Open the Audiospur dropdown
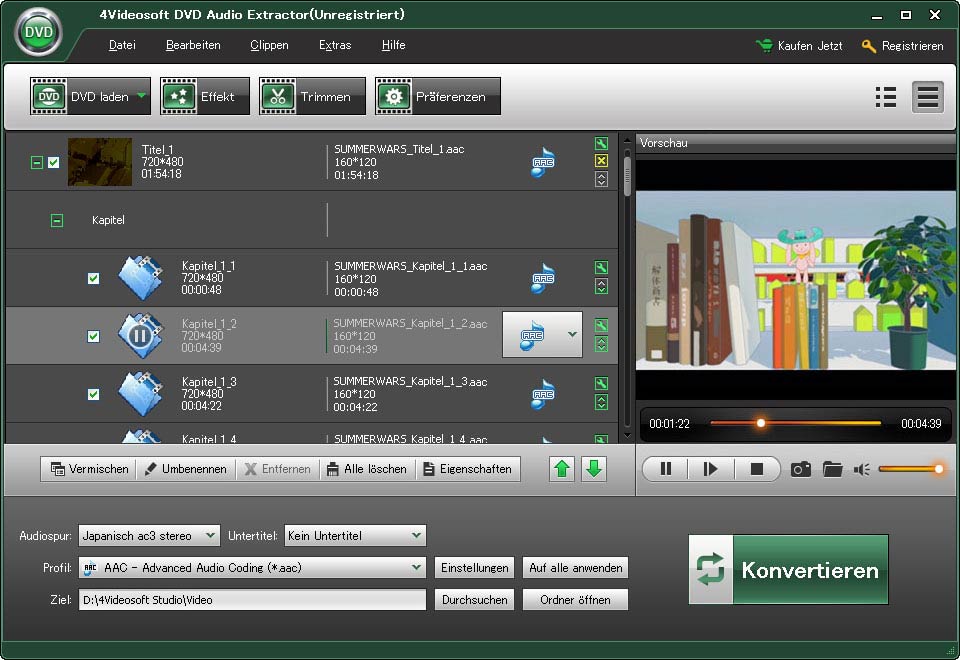Screen dimensions: 960x660 (x=149, y=536)
